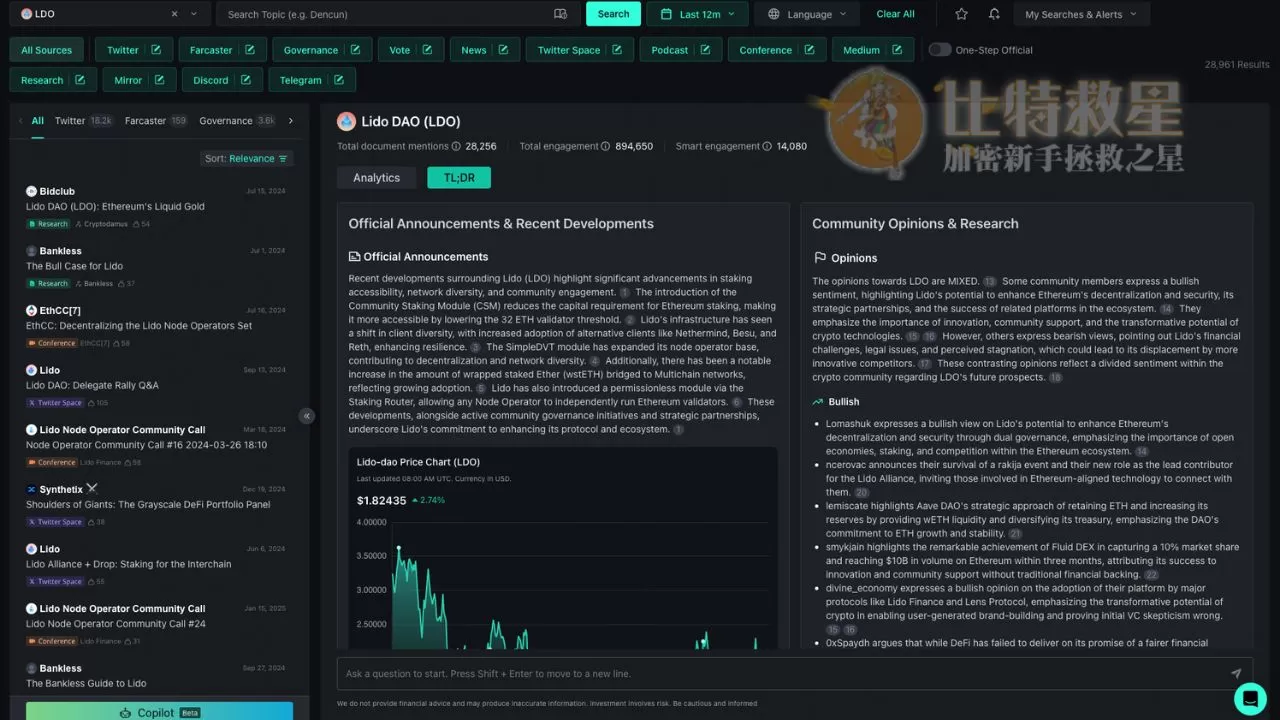The height and width of the screenshot is (720, 1280).
Task: Select the All results tab
Action: click(x=37, y=121)
